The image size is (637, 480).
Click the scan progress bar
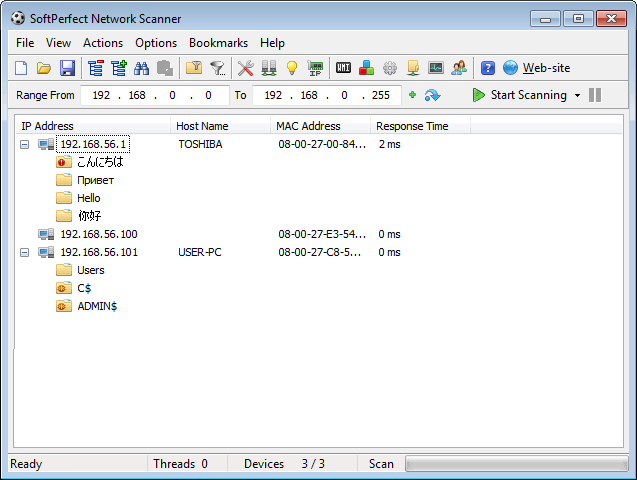tap(516, 464)
